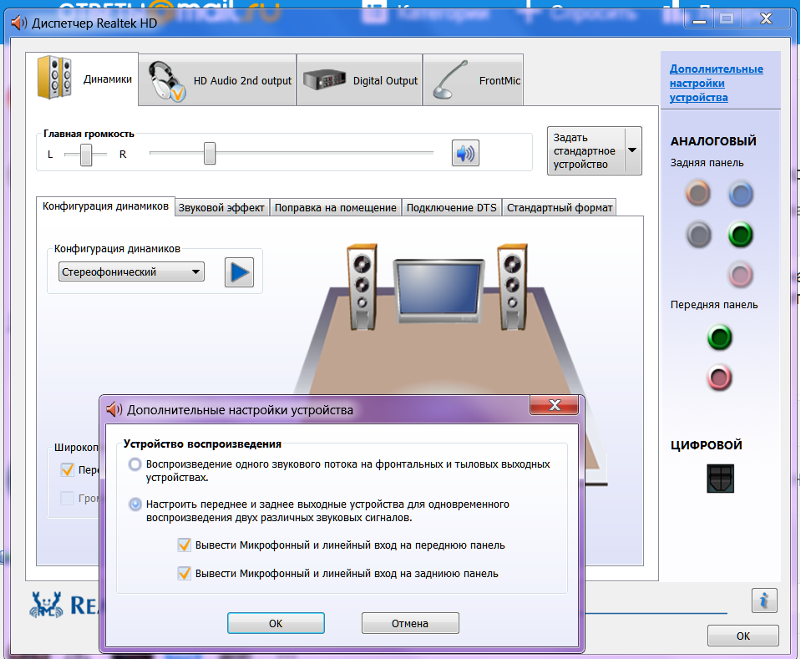Click the left speaker in room diagram
This screenshot has height=659, width=800.
pyautogui.click(x=362, y=287)
